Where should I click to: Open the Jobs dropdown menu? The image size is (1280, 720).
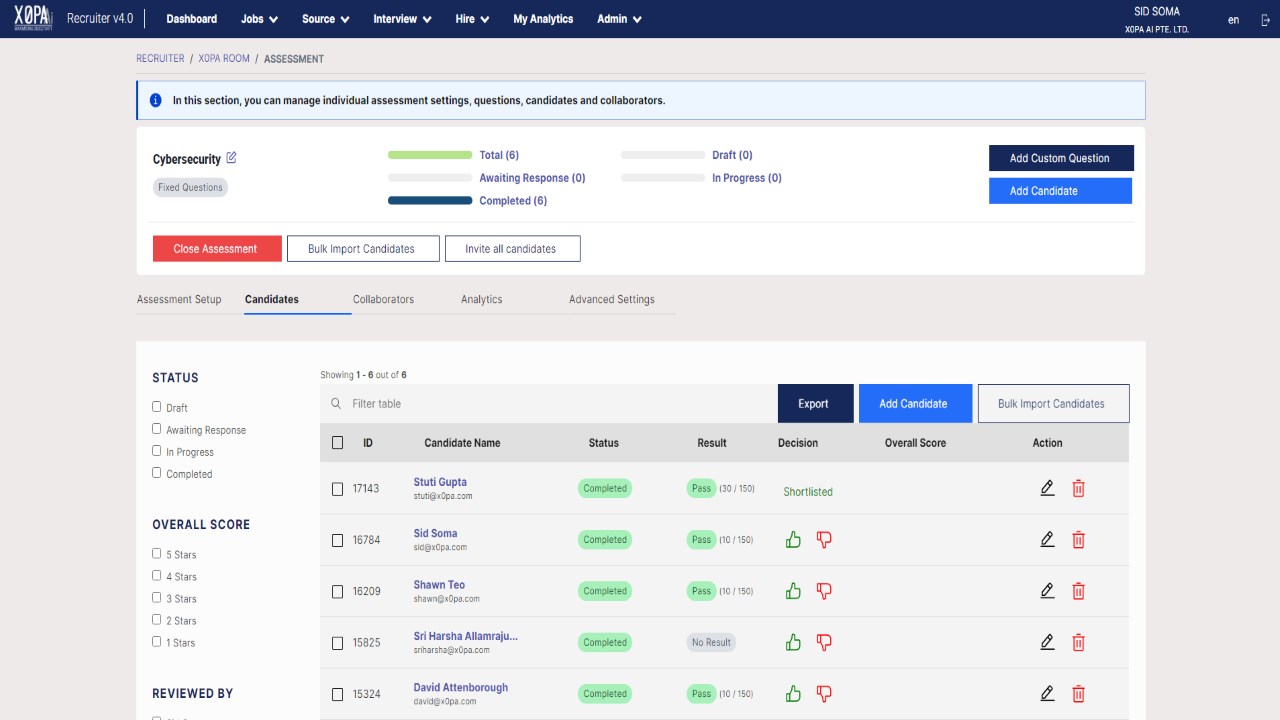(x=260, y=19)
